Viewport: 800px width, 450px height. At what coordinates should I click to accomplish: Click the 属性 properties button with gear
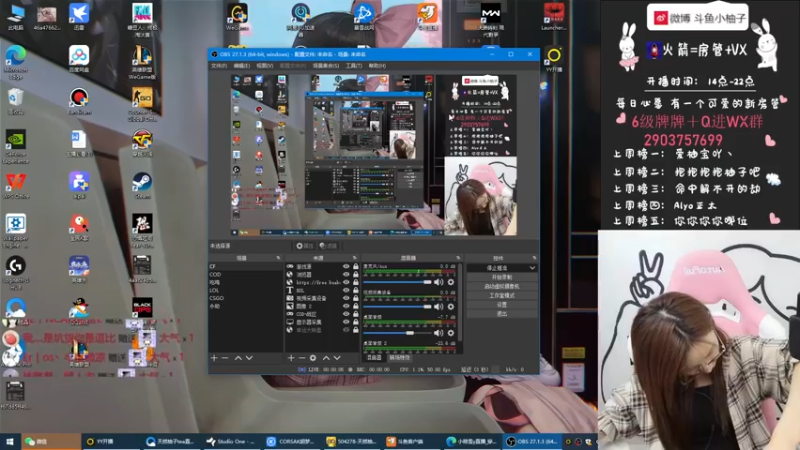pyautogui.click(x=305, y=246)
